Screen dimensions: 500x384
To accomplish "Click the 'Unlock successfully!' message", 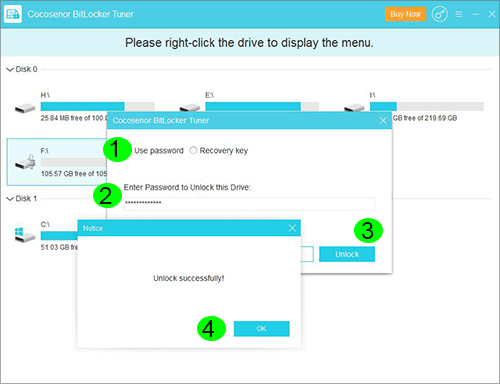I will [189, 278].
